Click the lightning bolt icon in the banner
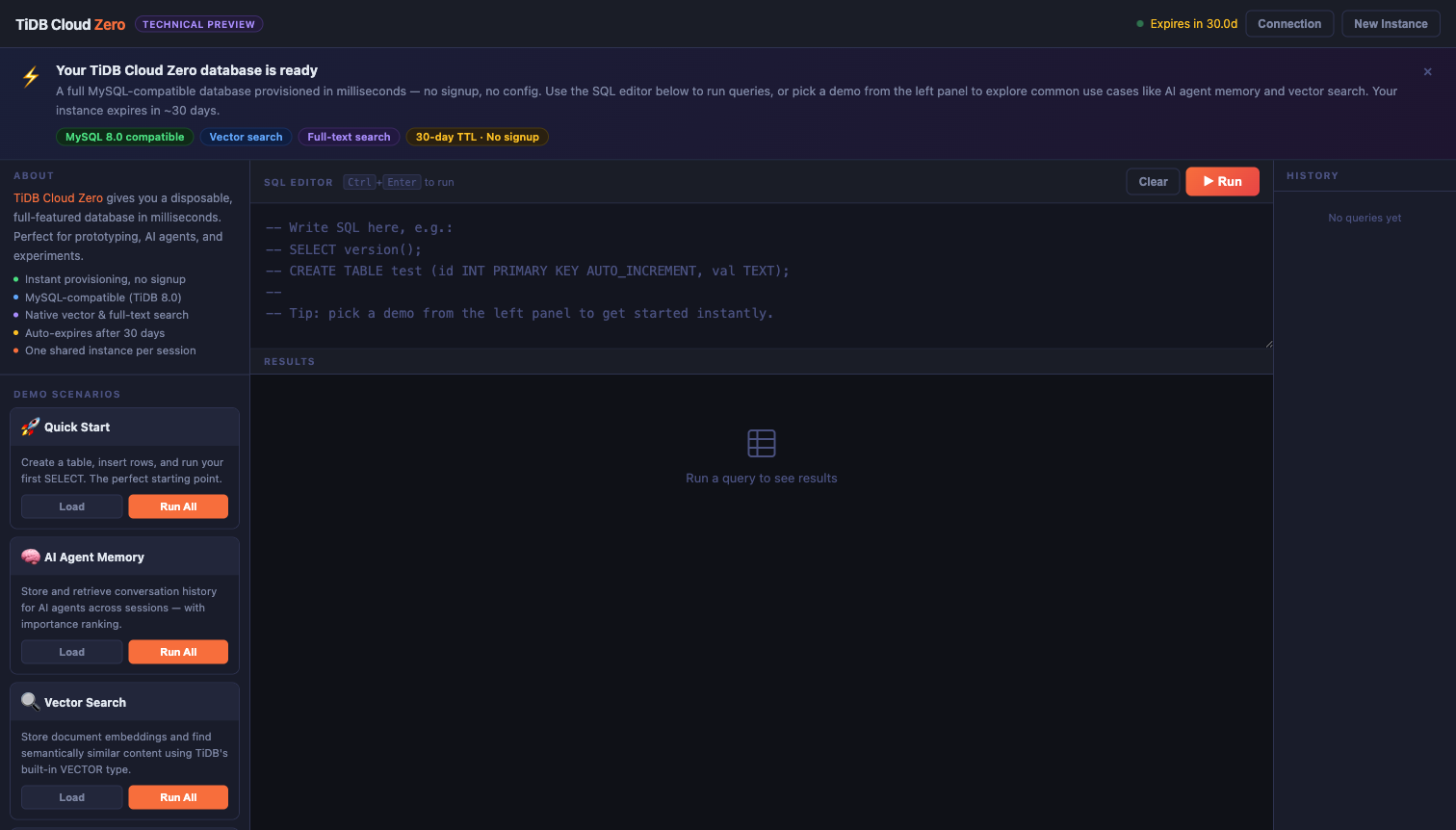Screen dimensions: 1456x830 point(32,77)
